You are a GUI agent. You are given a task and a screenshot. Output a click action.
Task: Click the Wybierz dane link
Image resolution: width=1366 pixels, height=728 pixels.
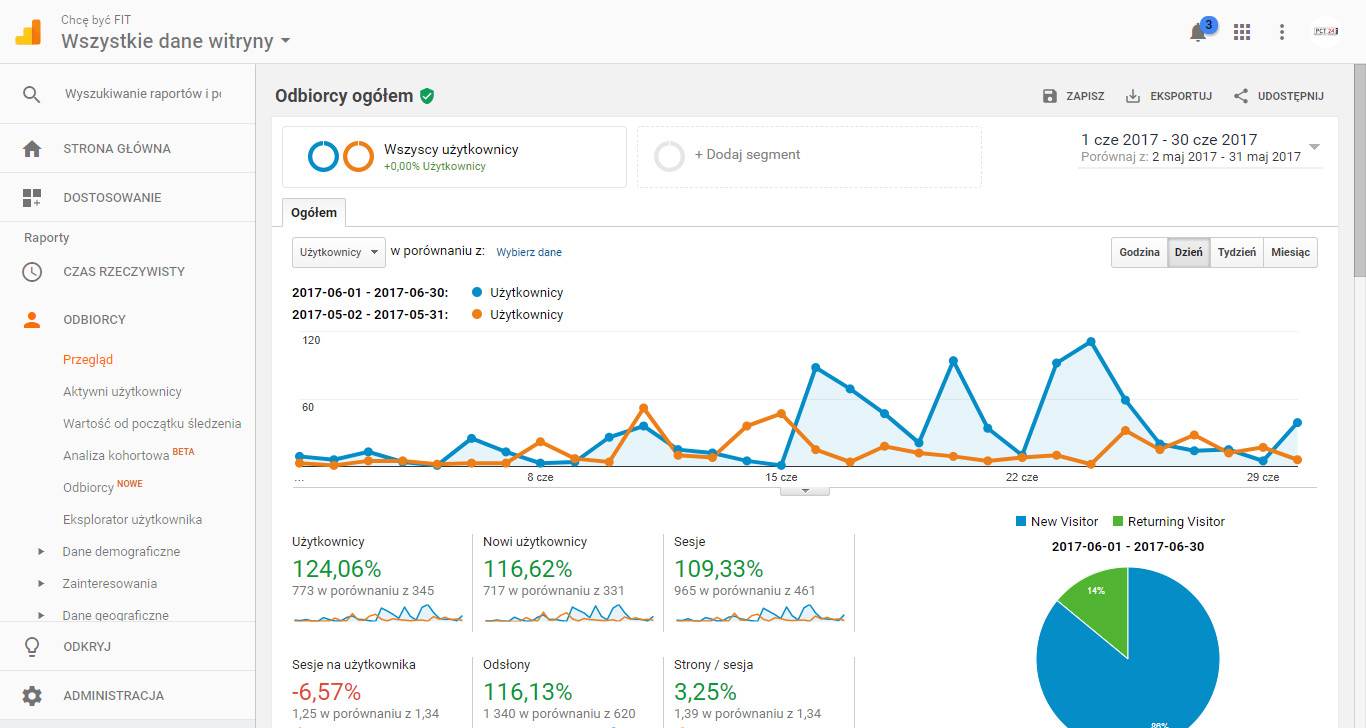point(529,252)
